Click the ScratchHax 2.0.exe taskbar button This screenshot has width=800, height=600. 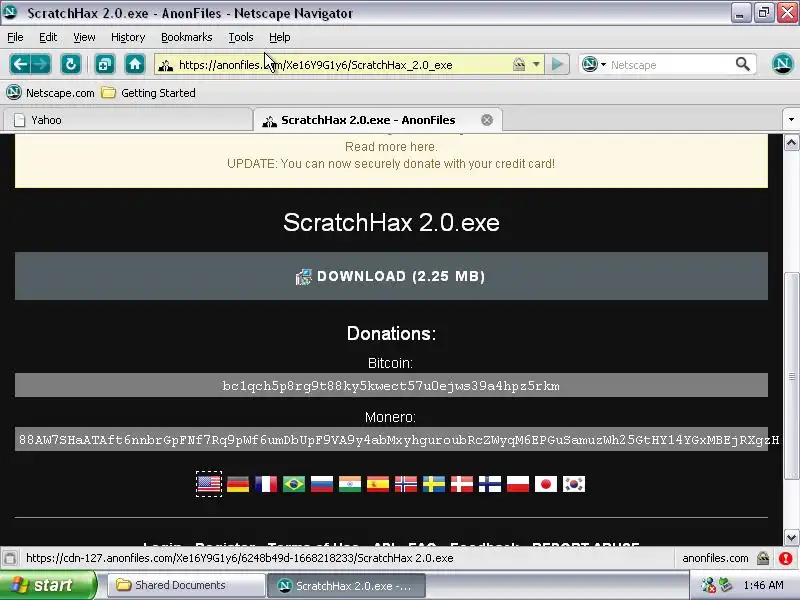346,586
